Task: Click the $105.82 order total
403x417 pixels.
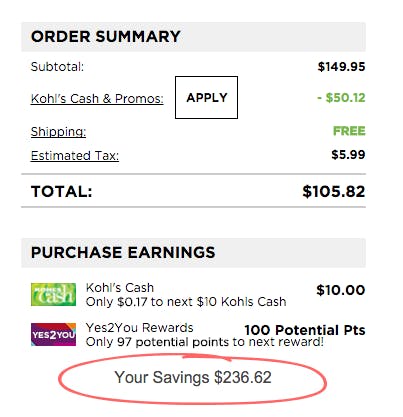Action: (x=334, y=192)
